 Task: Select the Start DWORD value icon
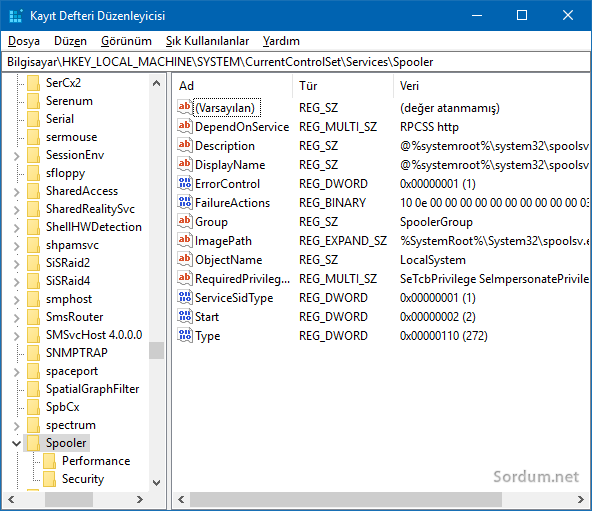pos(185,316)
